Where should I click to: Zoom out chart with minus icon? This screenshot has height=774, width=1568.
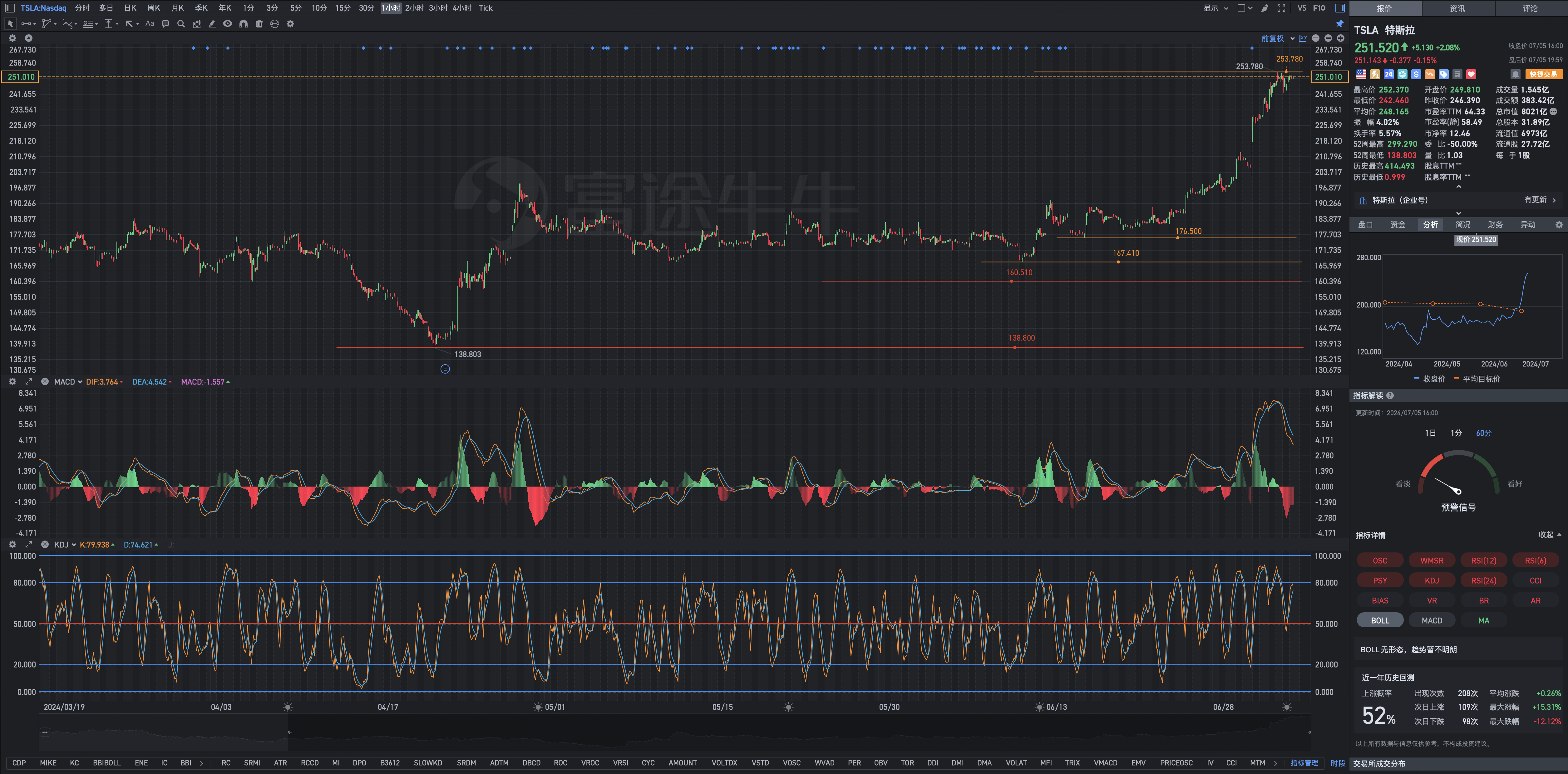pos(1328,38)
